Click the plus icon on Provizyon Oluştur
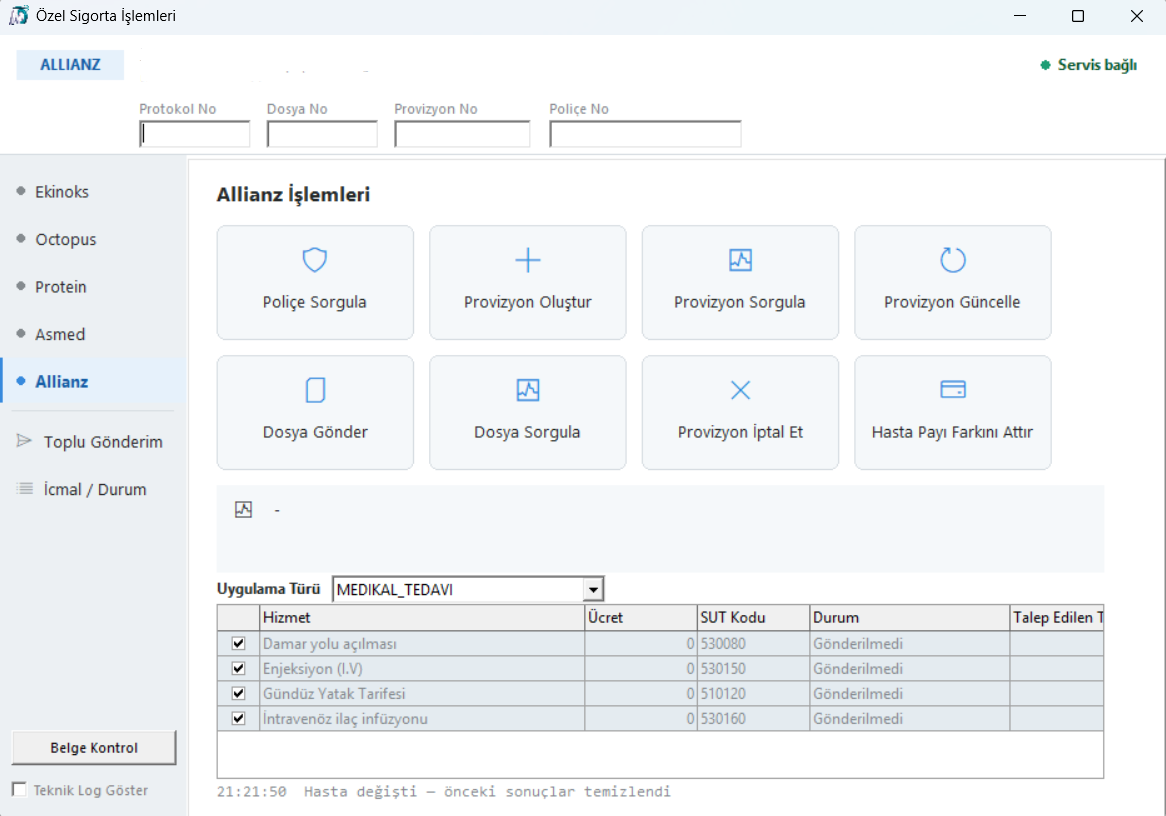Screen dimensions: 1166x816 tap(527, 260)
